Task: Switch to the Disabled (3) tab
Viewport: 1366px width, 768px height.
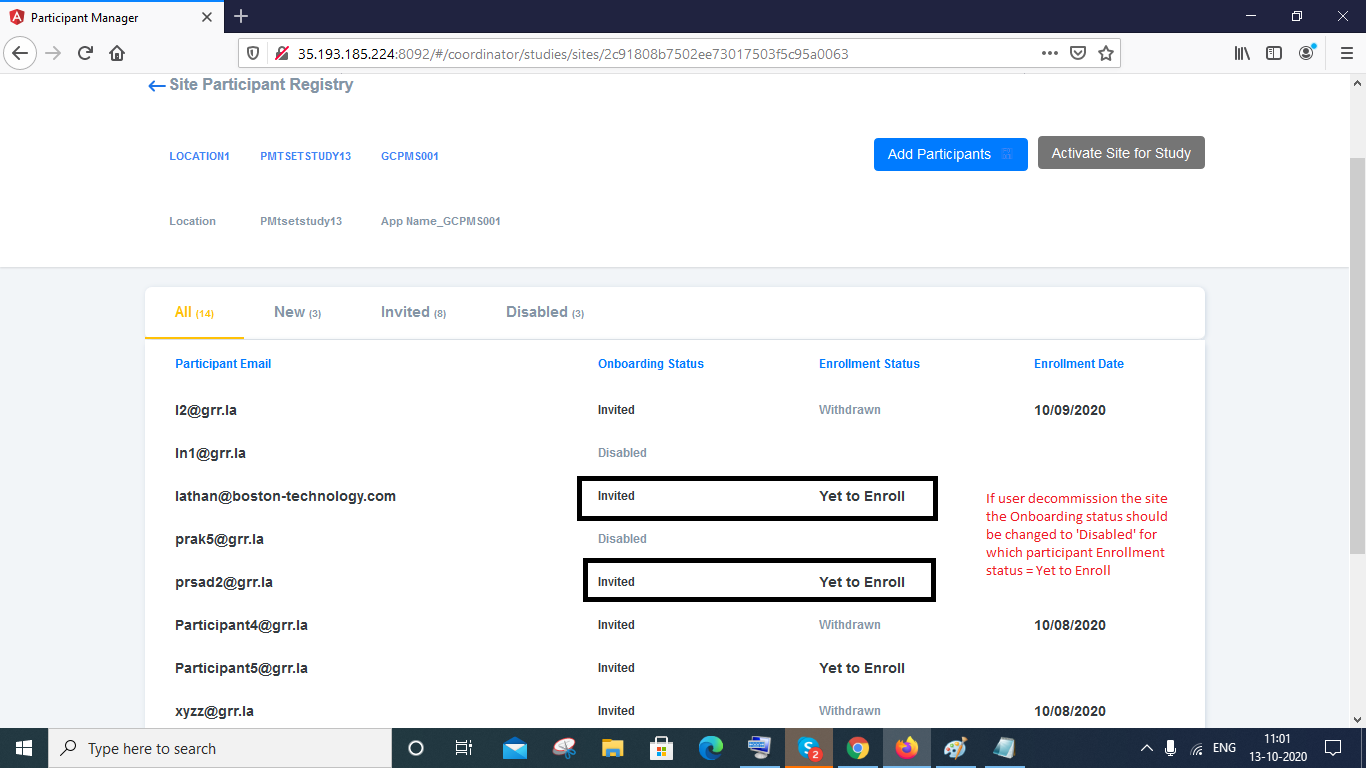Action: pyautogui.click(x=544, y=312)
